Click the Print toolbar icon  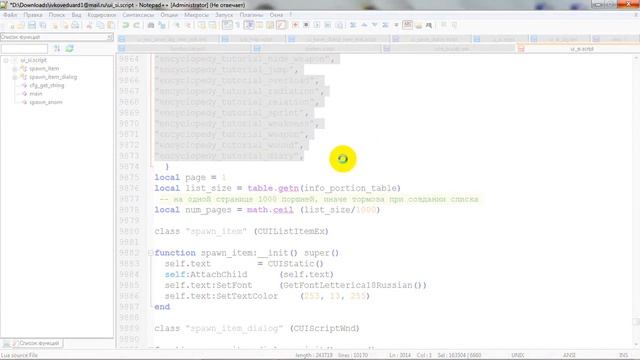[75, 25]
